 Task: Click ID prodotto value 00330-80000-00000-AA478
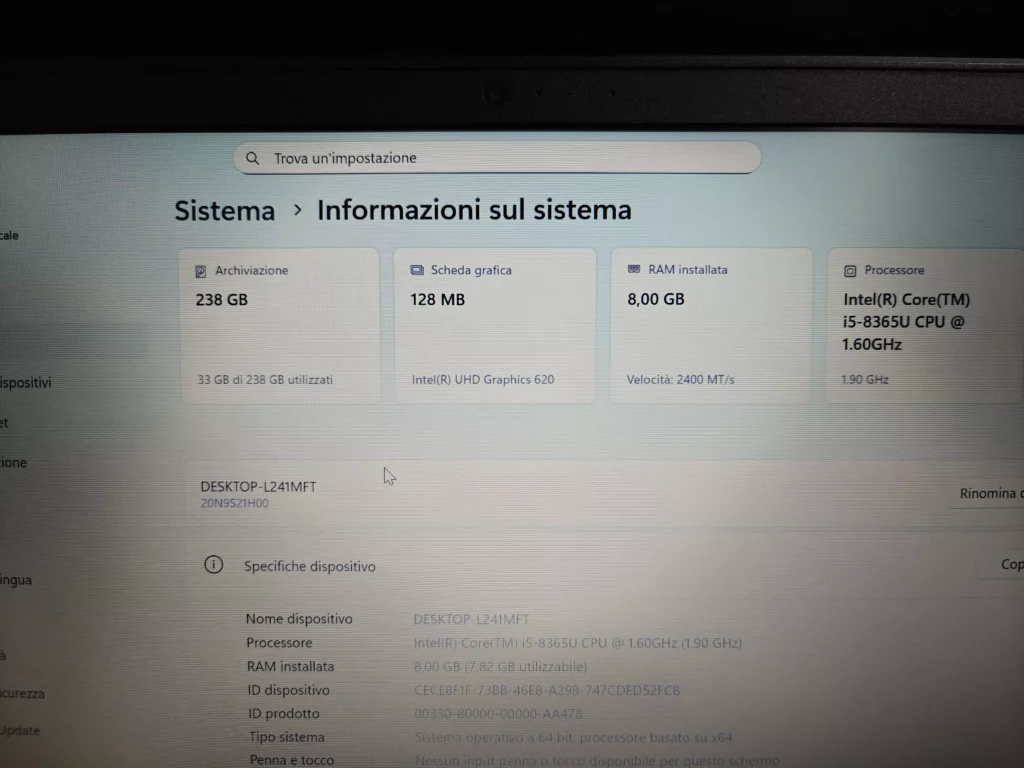point(498,714)
